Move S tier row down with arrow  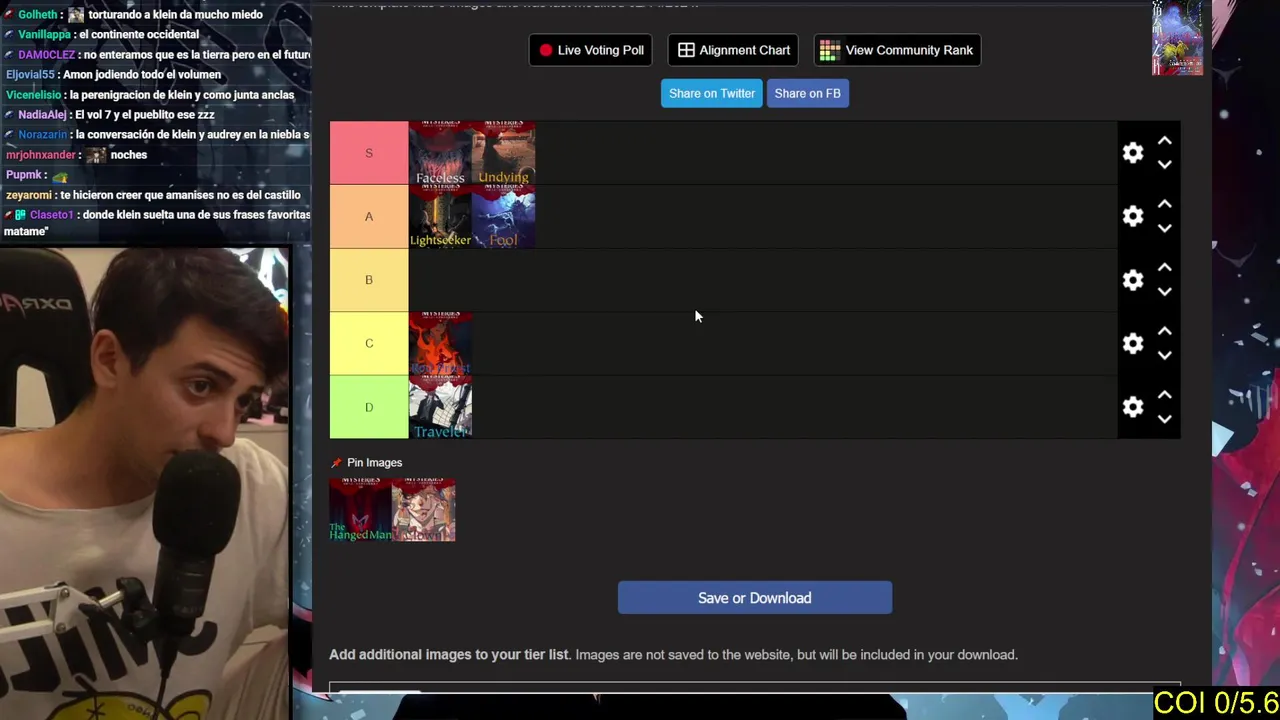(x=1164, y=165)
